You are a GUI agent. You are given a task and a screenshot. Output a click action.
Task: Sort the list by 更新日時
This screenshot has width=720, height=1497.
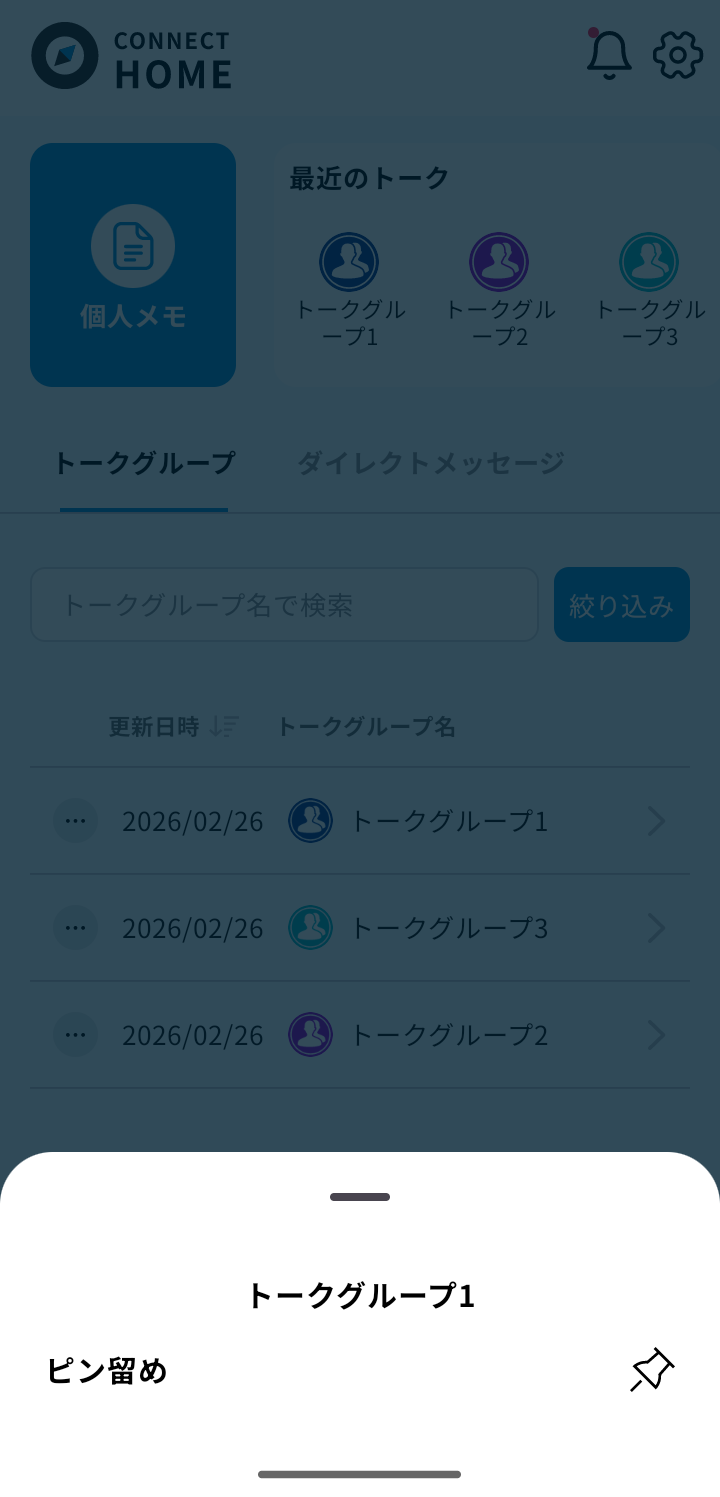(172, 727)
